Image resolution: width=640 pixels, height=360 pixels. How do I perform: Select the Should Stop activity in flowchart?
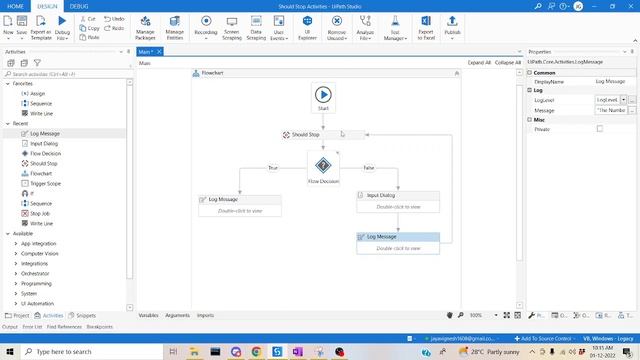tap(323, 135)
